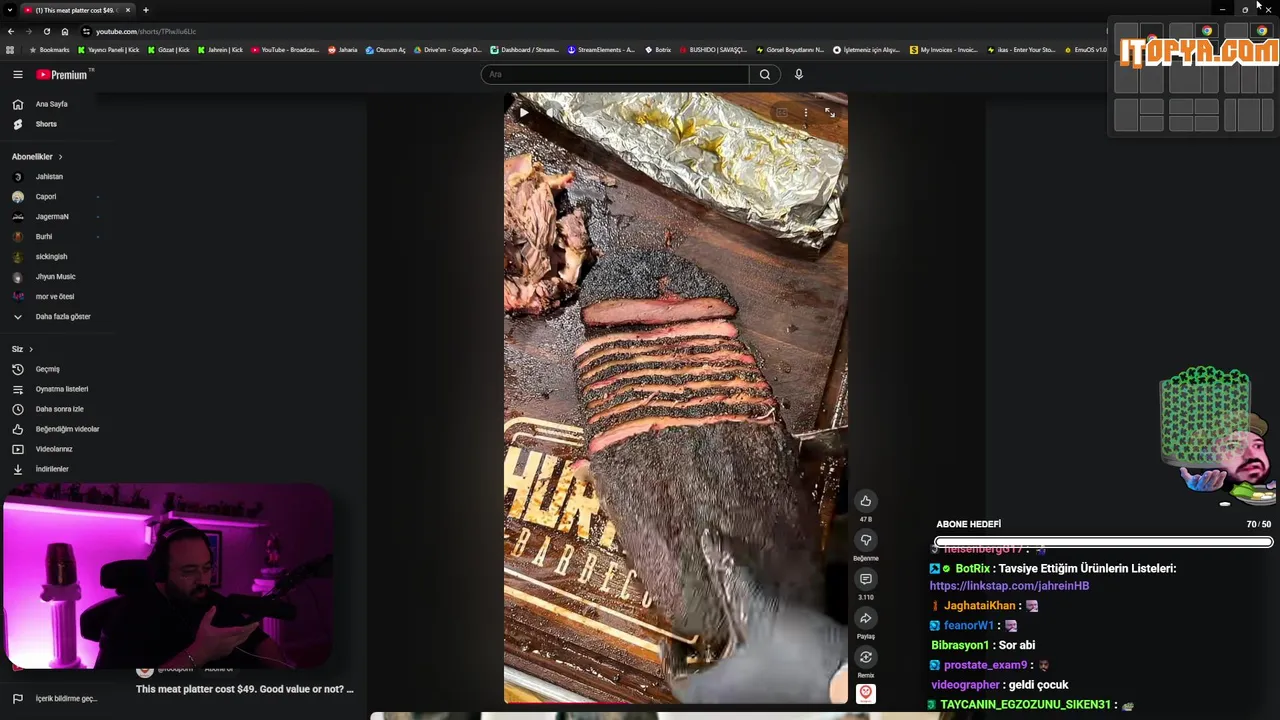The width and height of the screenshot is (1280, 720).
Task: Click linkstap.com/jahreinHB link in chat
Action: tap(1009, 586)
